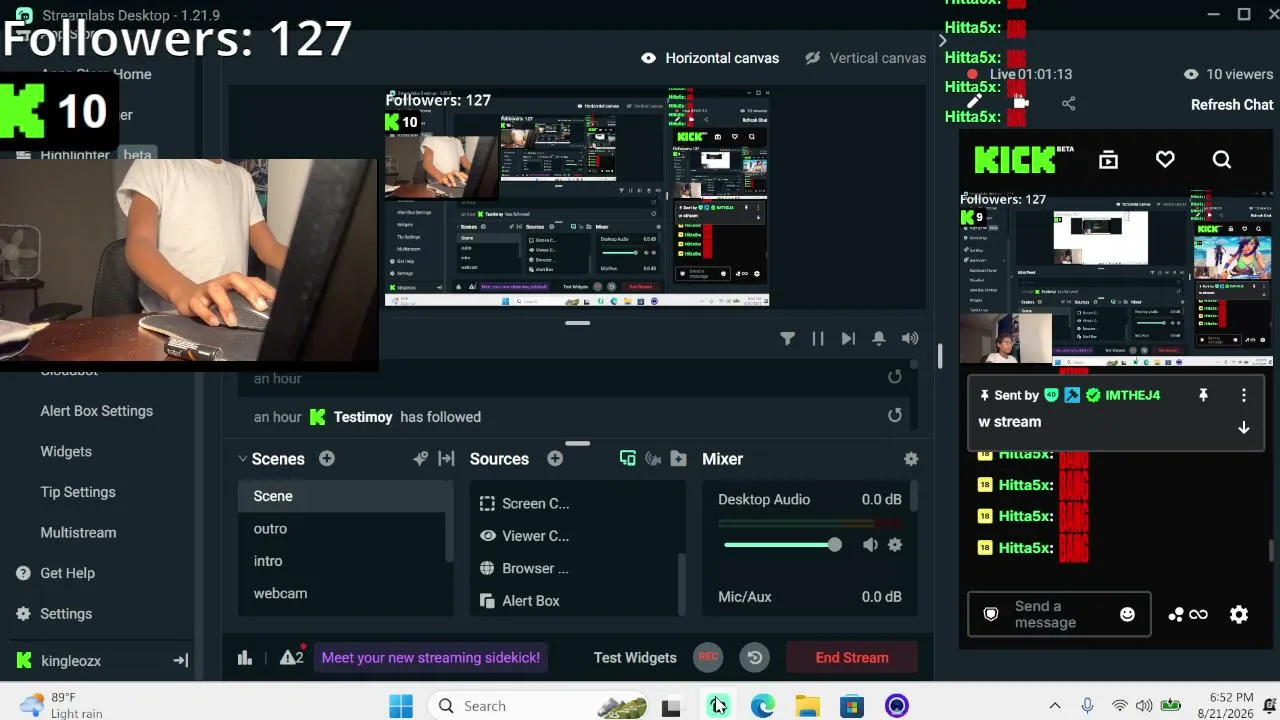Select the Viewer Count source
The width and height of the screenshot is (1280, 720).
coord(576,536)
